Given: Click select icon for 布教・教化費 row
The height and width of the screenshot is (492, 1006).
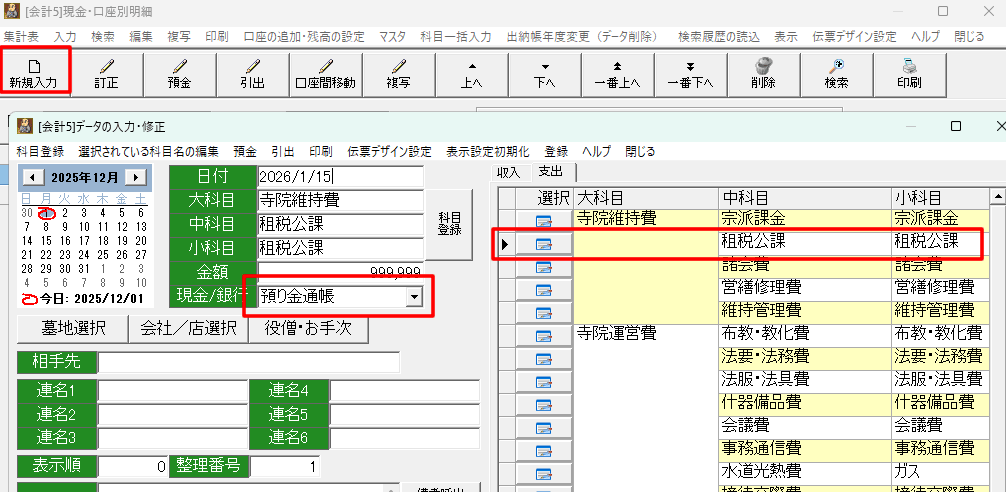Looking at the screenshot, I should point(544,335).
